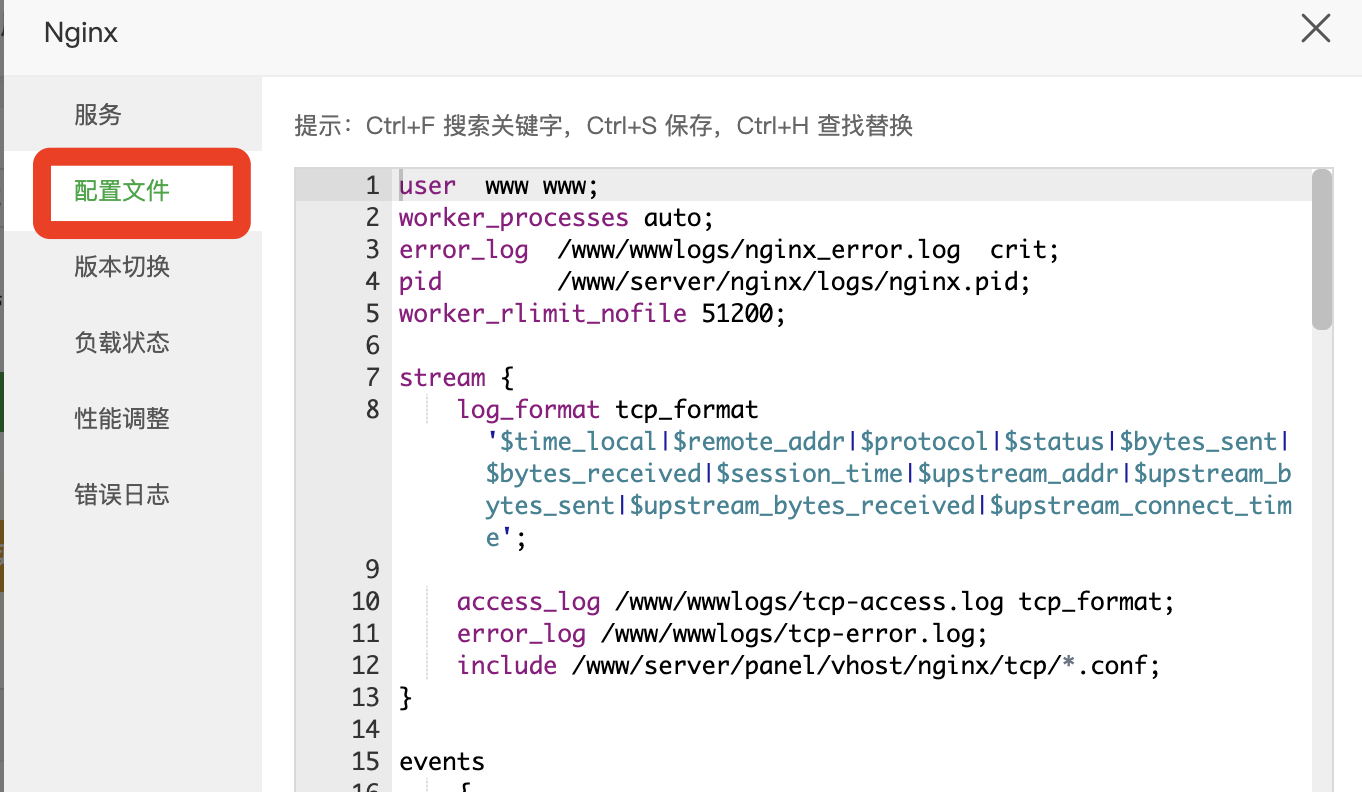
Task: Click the access_log tcp-access.log line
Action: click(814, 602)
